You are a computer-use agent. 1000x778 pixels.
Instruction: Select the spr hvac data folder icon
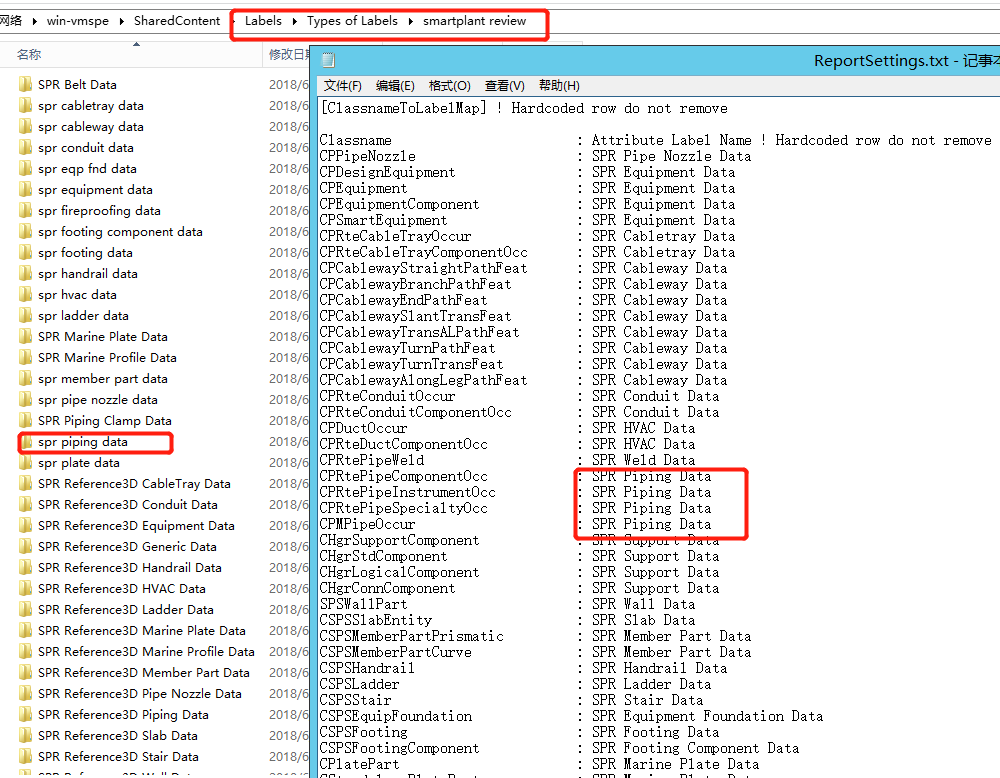26,295
